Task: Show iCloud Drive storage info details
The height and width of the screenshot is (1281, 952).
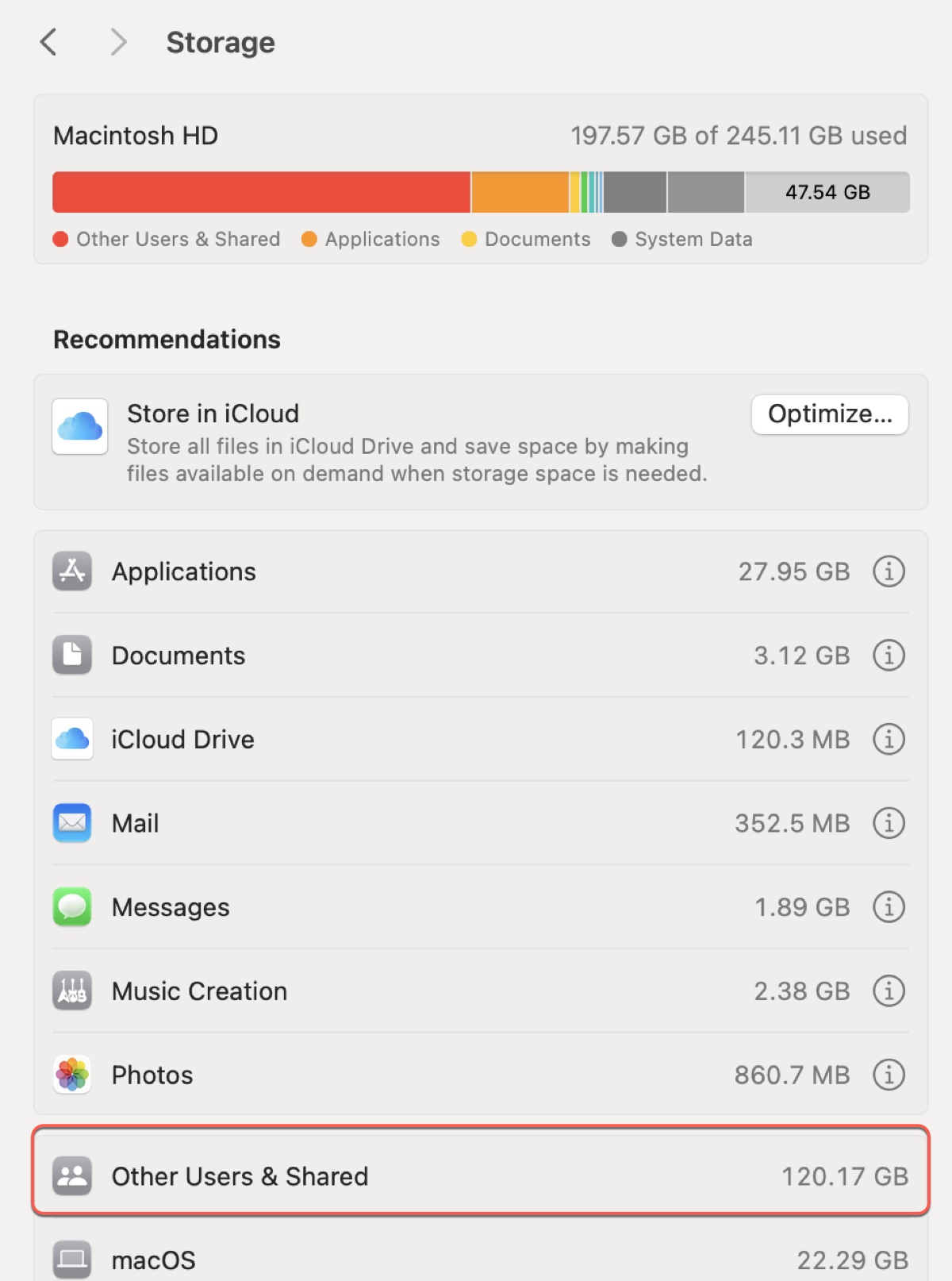Action: (x=889, y=739)
